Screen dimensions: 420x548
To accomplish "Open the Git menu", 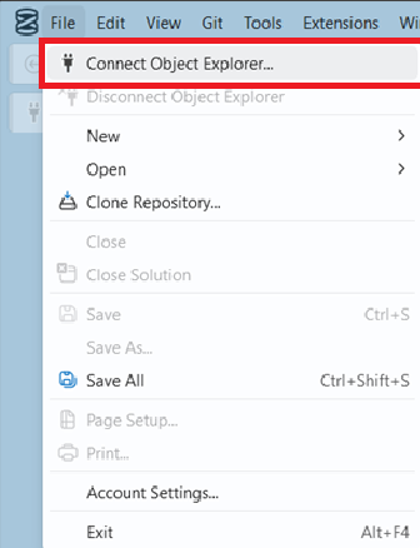I will (212, 23).
